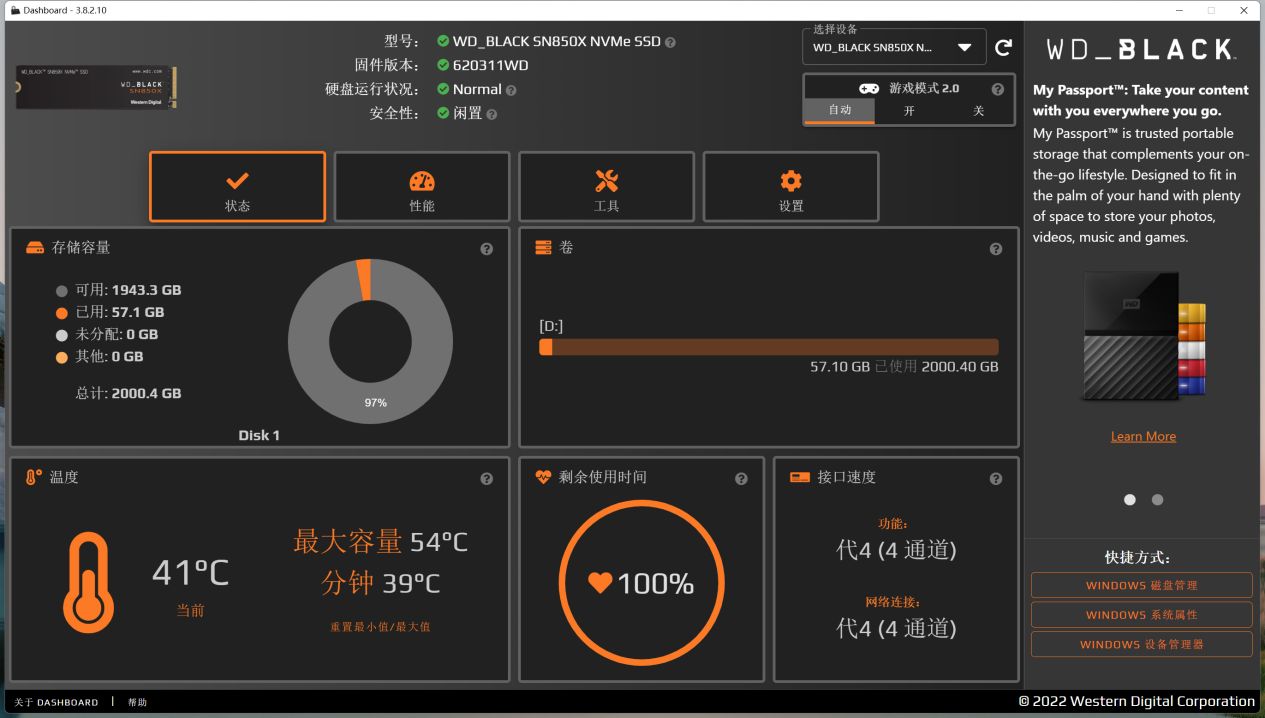Image resolution: width=1265 pixels, height=718 pixels.
Task: Click the My Passport drive image
Action: point(1143,335)
